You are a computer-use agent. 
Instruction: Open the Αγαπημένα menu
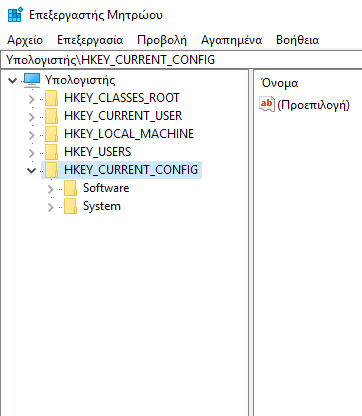(x=231, y=40)
